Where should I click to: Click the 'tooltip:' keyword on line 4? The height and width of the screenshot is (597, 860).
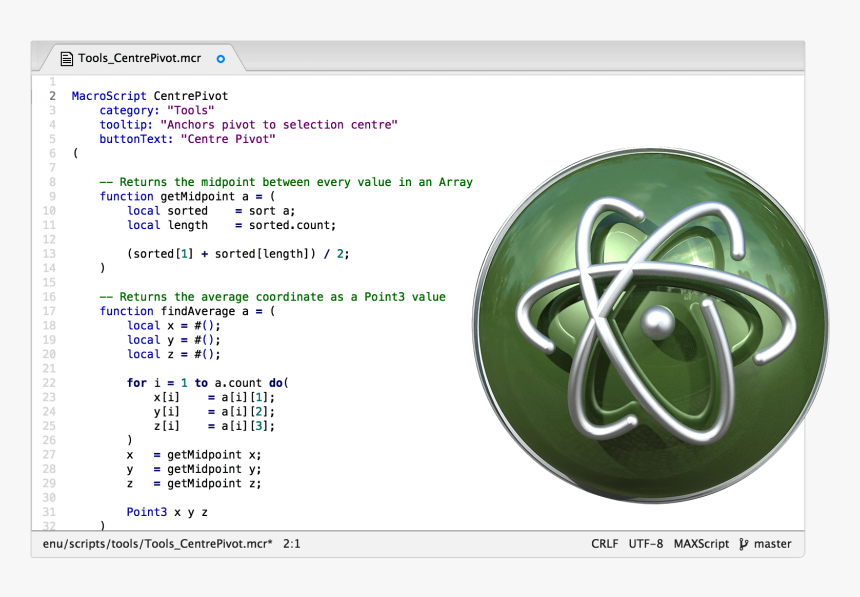[x=126, y=125]
